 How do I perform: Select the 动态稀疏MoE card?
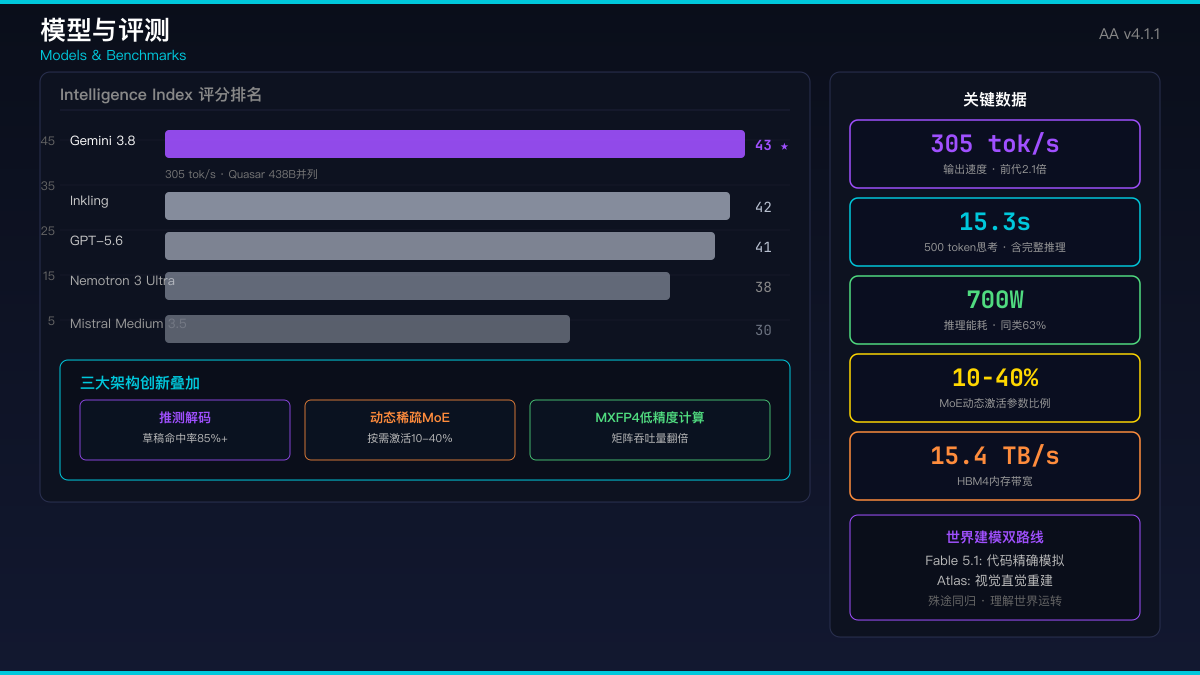[410, 430]
